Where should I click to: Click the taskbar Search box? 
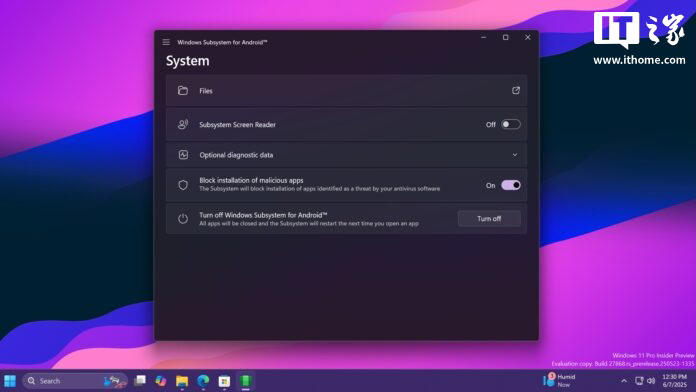pos(75,381)
